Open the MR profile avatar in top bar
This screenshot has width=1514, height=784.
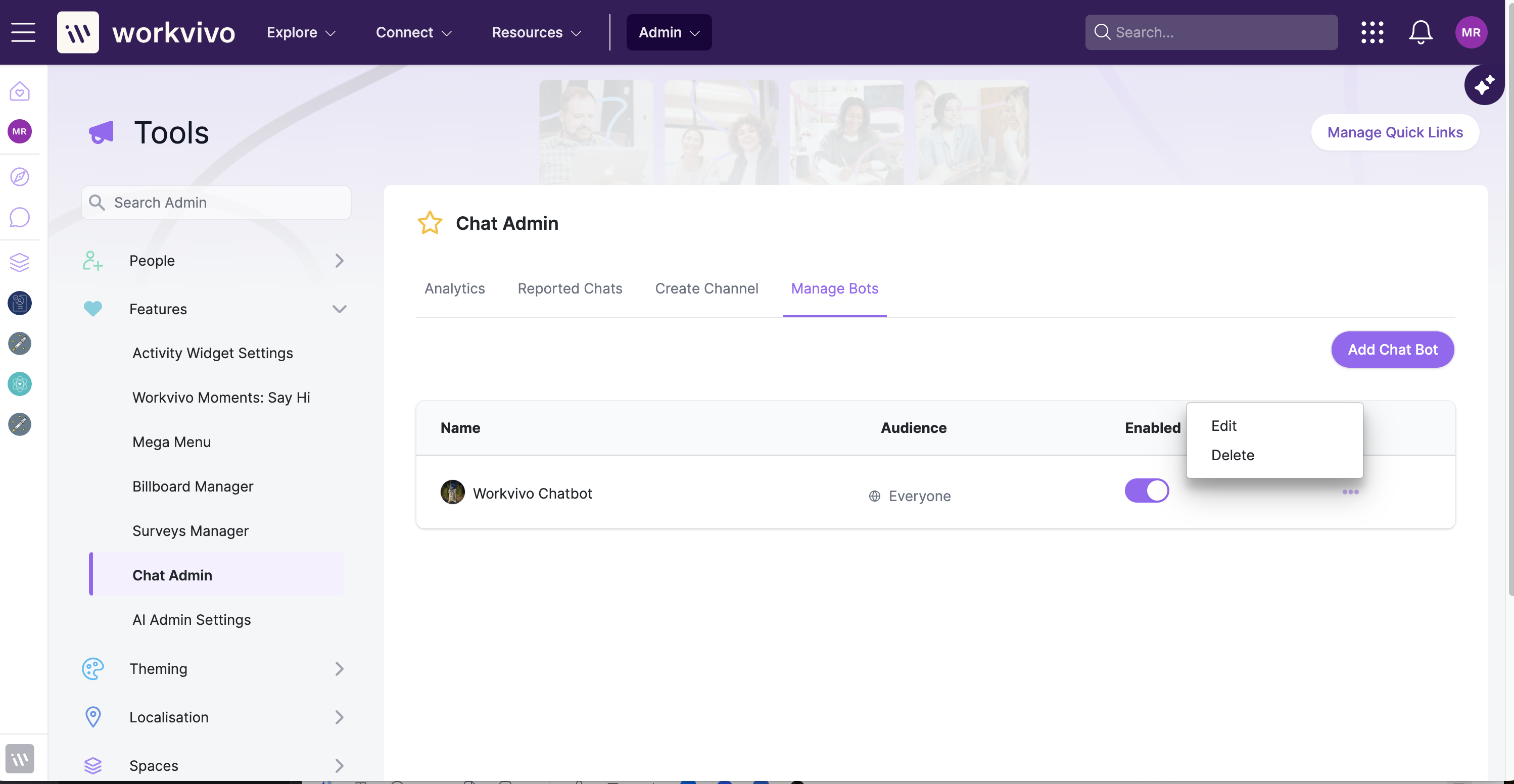[x=1471, y=32]
